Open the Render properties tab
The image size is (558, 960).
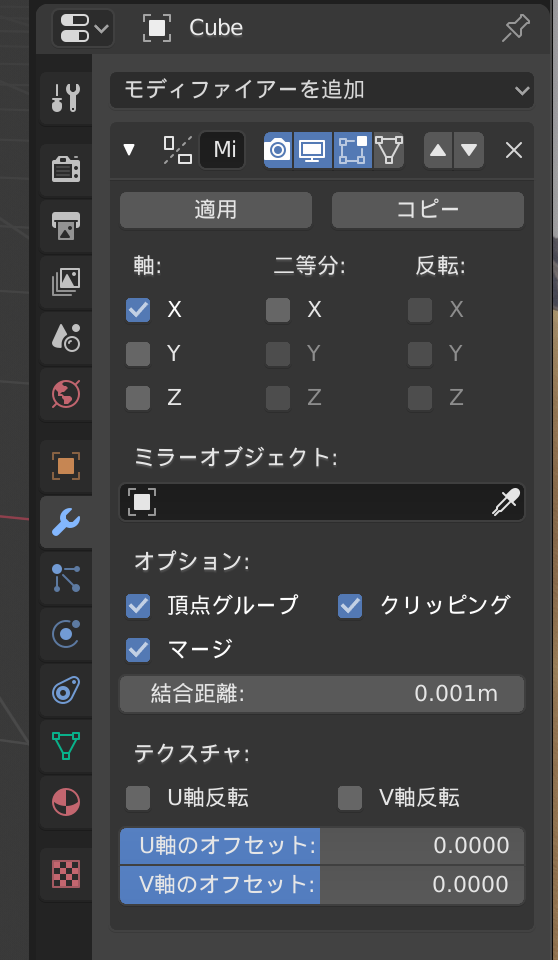(66, 169)
